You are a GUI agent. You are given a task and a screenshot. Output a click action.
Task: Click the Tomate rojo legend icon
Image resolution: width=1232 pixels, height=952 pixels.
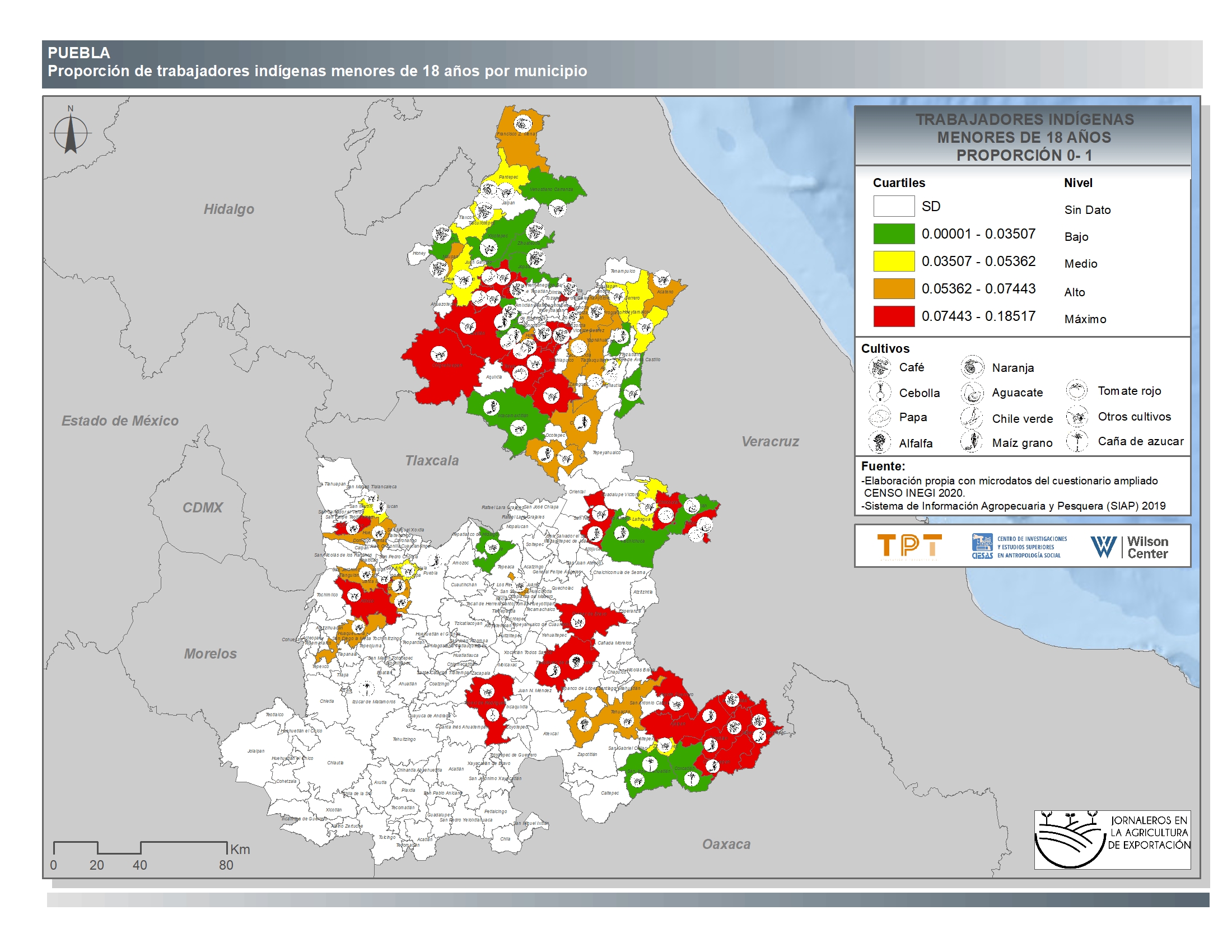coord(1076,390)
